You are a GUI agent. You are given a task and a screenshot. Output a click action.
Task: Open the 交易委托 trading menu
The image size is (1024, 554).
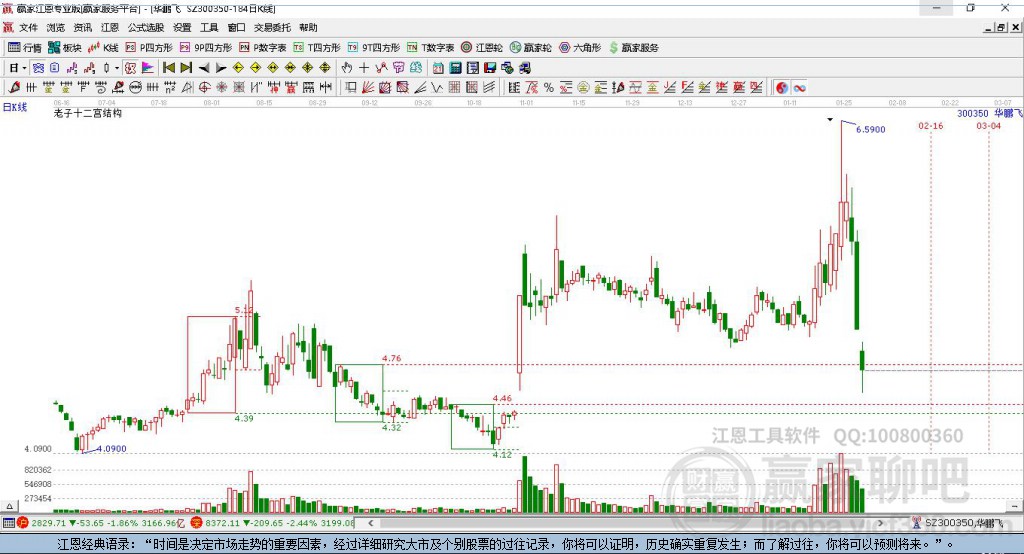[x=272, y=27]
